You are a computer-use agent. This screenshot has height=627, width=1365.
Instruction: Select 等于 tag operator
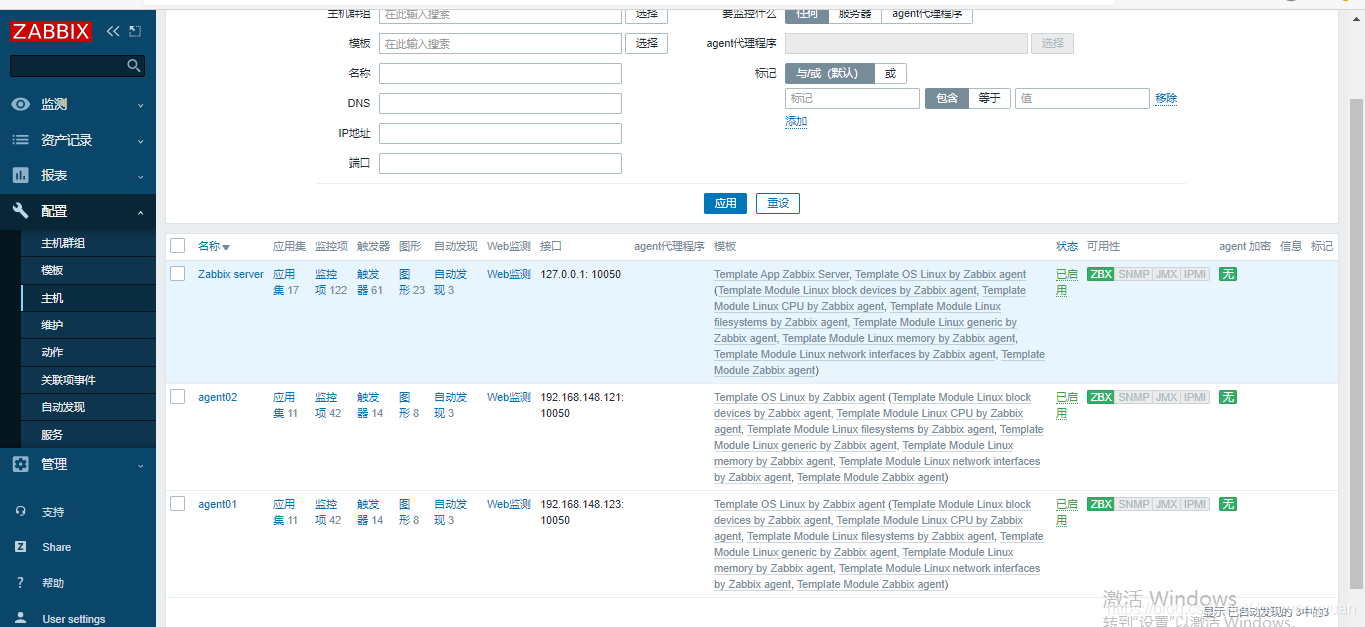(989, 98)
